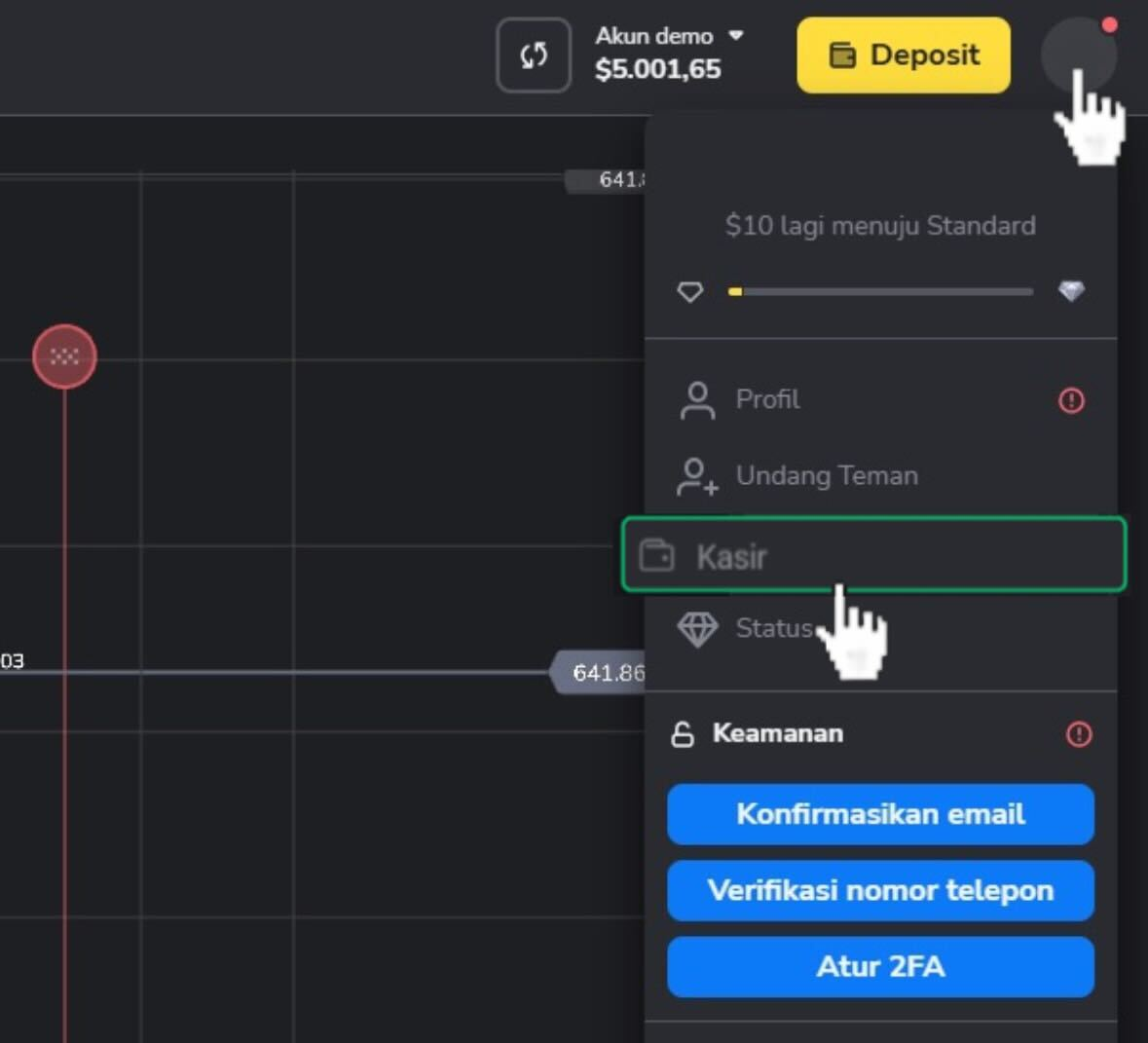Image resolution: width=1148 pixels, height=1043 pixels.
Task: Click the red Keamanan alert icon
Action: tap(1079, 734)
